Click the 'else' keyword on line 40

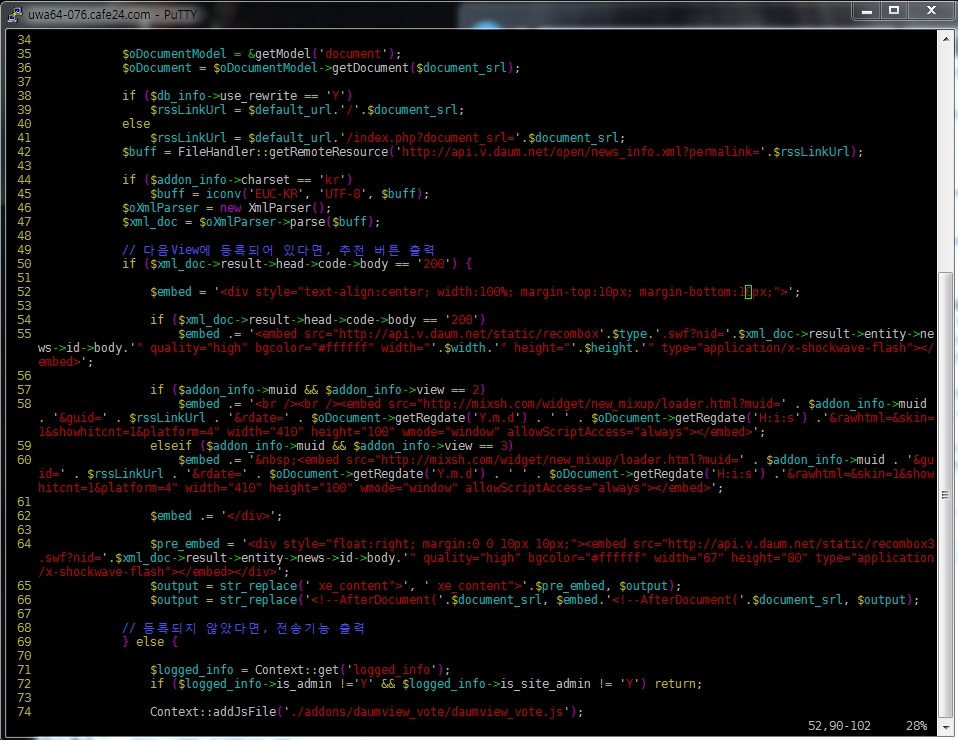tap(136, 123)
